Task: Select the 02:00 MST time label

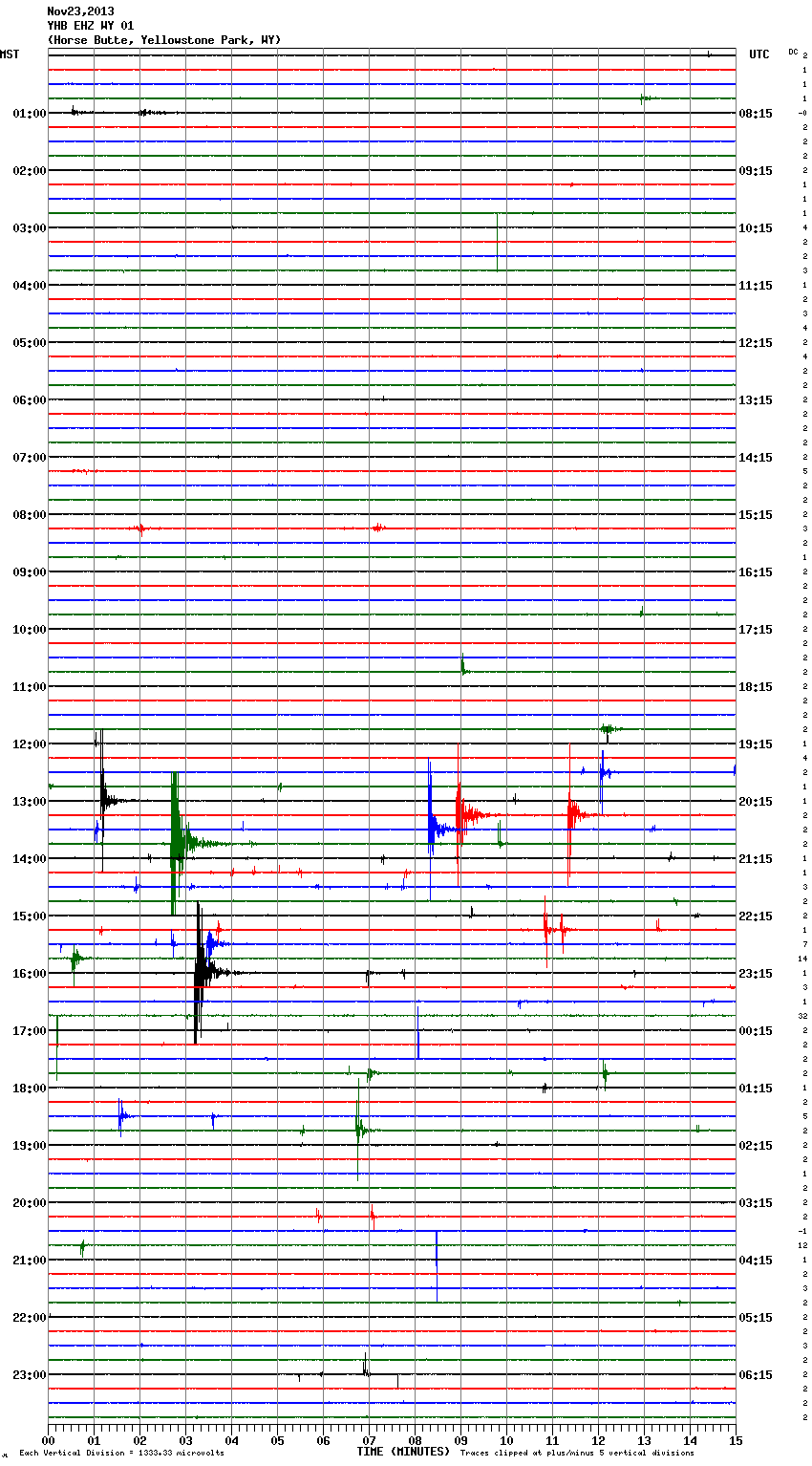Action: click(29, 171)
